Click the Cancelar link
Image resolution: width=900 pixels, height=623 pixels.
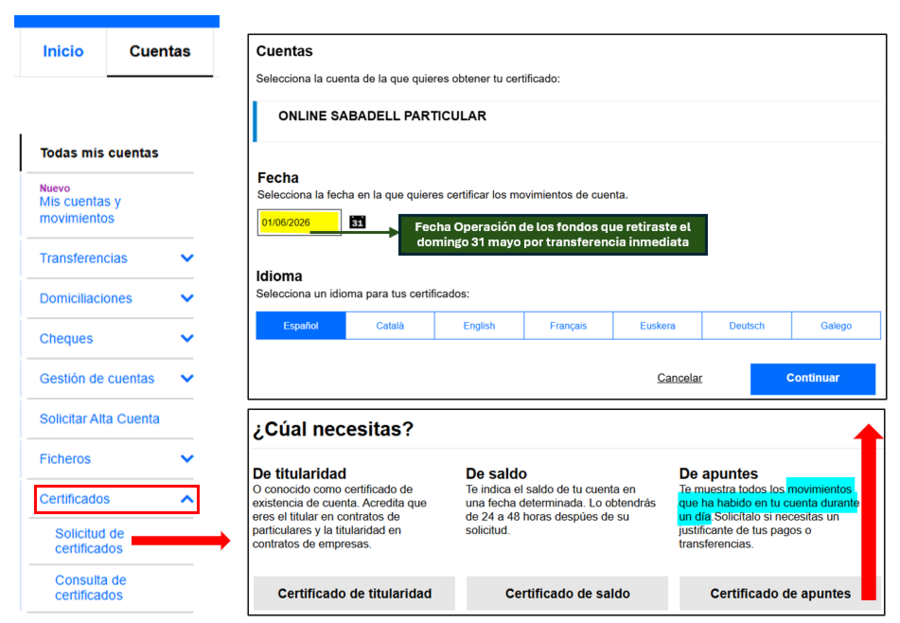coord(680,378)
